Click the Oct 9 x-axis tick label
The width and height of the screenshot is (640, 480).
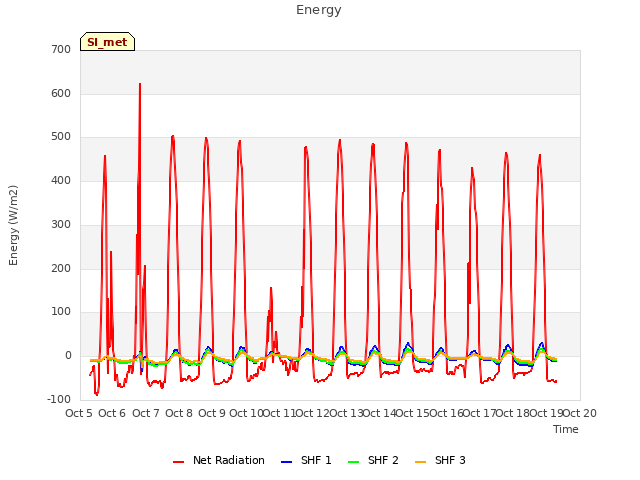pyautogui.click(x=212, y=413)
